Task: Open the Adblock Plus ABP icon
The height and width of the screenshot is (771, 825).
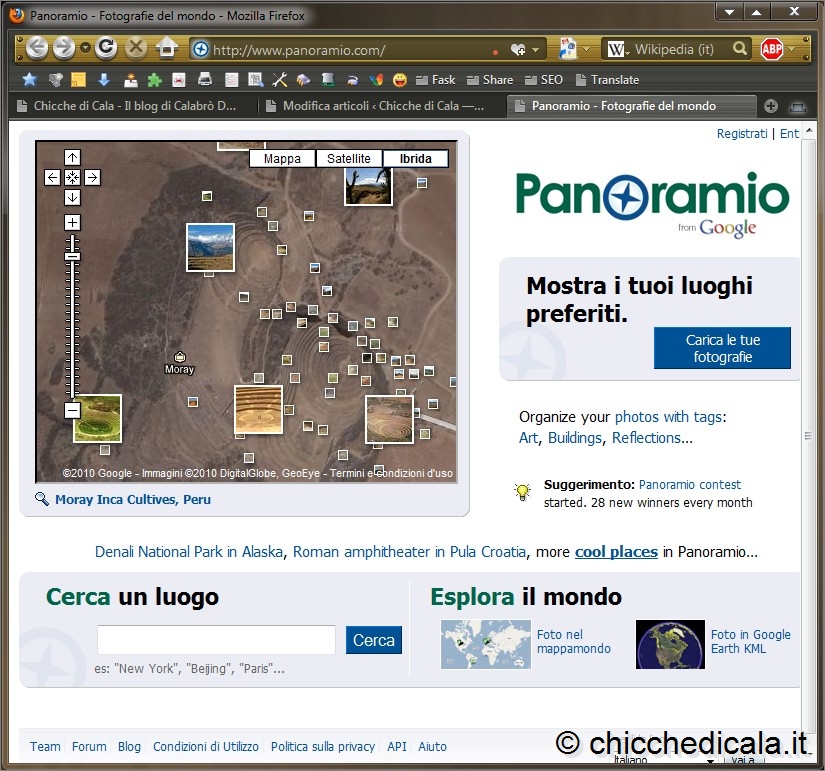Action: [771, 49]
